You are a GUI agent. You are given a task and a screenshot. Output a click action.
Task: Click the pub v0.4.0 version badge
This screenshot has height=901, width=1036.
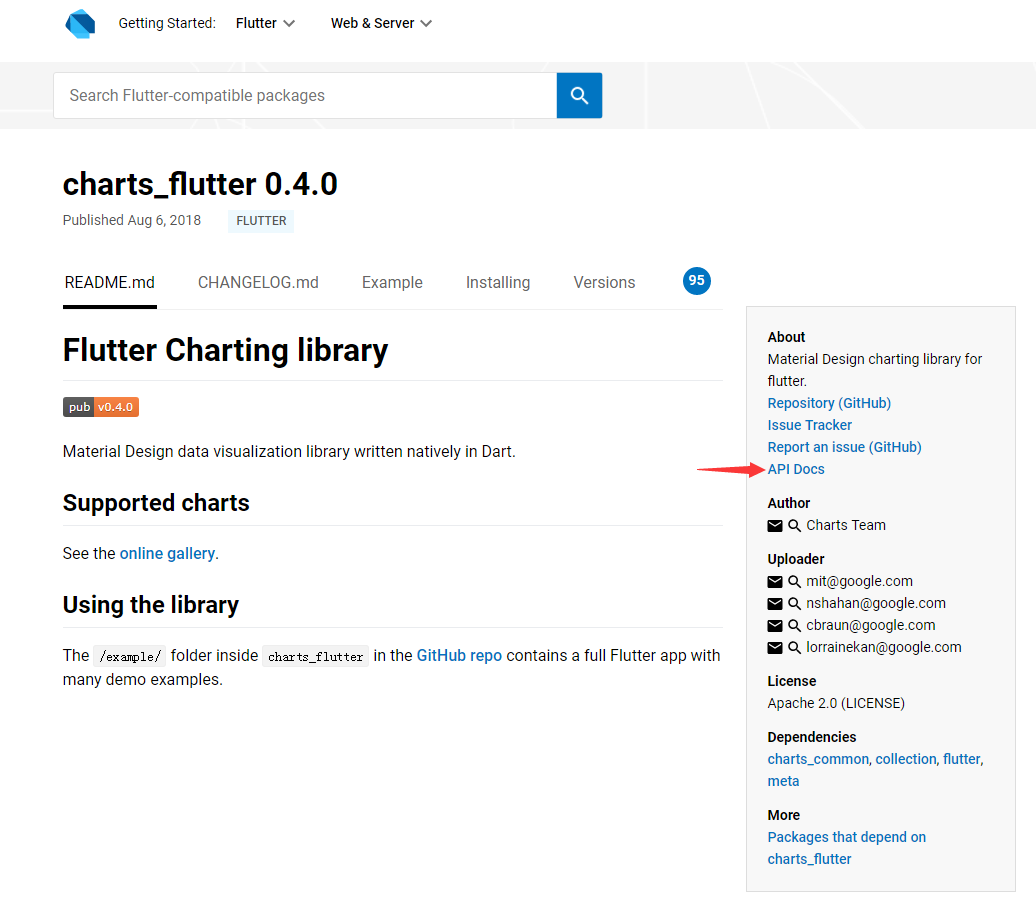(x=100, y=407)
